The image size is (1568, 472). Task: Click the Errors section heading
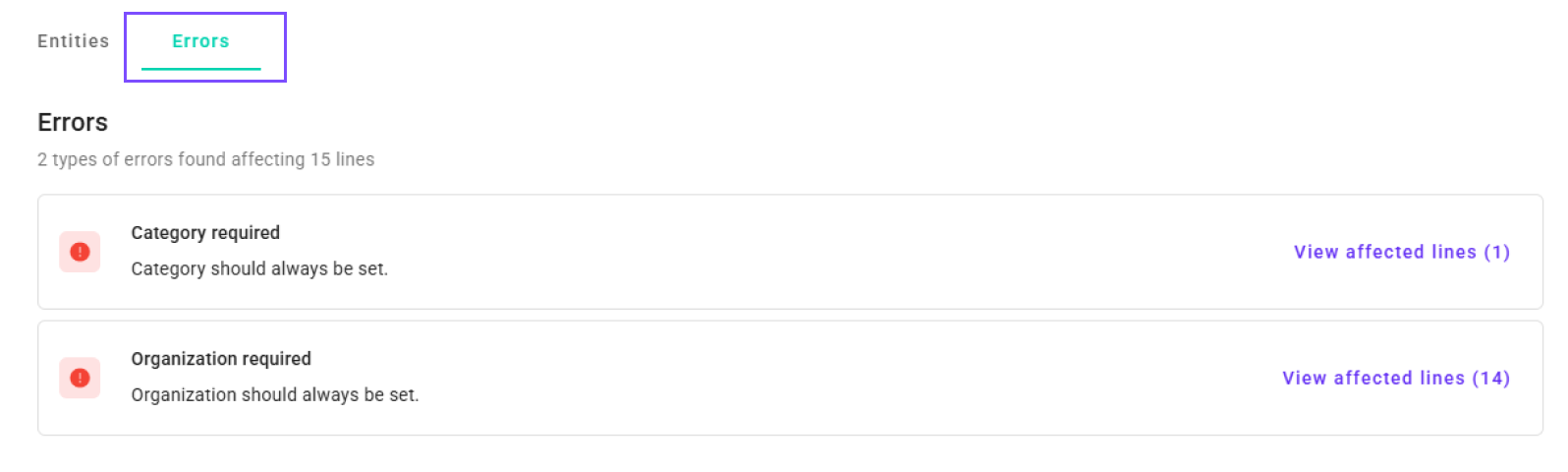(73, 122)
